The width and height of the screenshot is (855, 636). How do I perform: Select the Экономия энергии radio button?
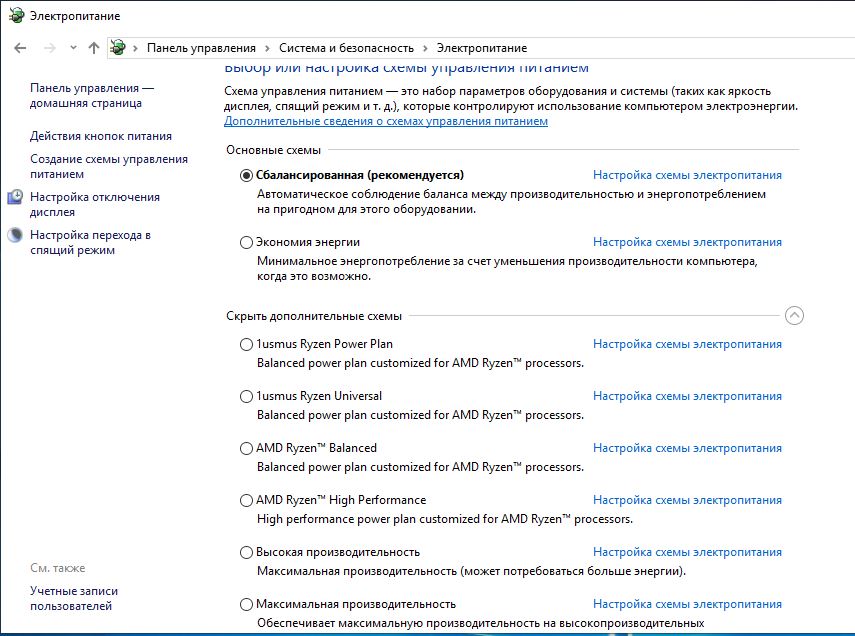[x=247, y=242]
